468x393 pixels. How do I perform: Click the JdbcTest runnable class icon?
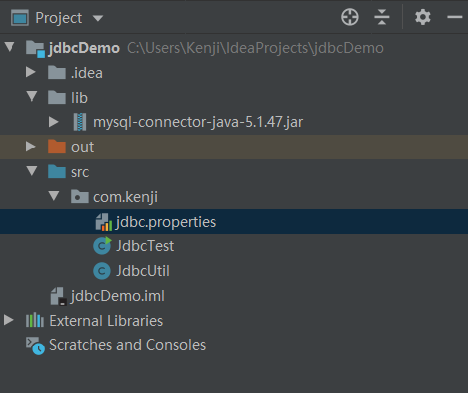pyautogui.click(x=102, y=246)
